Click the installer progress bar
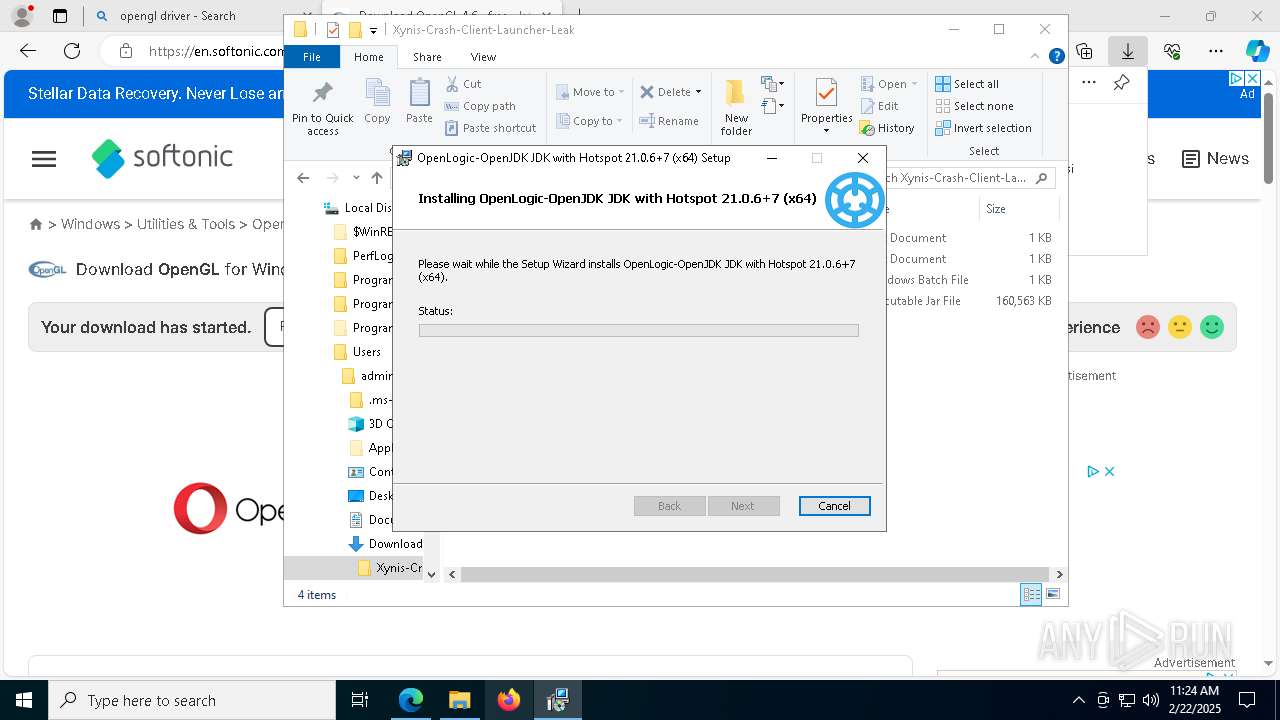1280x720 pixels. pos(638,330)
